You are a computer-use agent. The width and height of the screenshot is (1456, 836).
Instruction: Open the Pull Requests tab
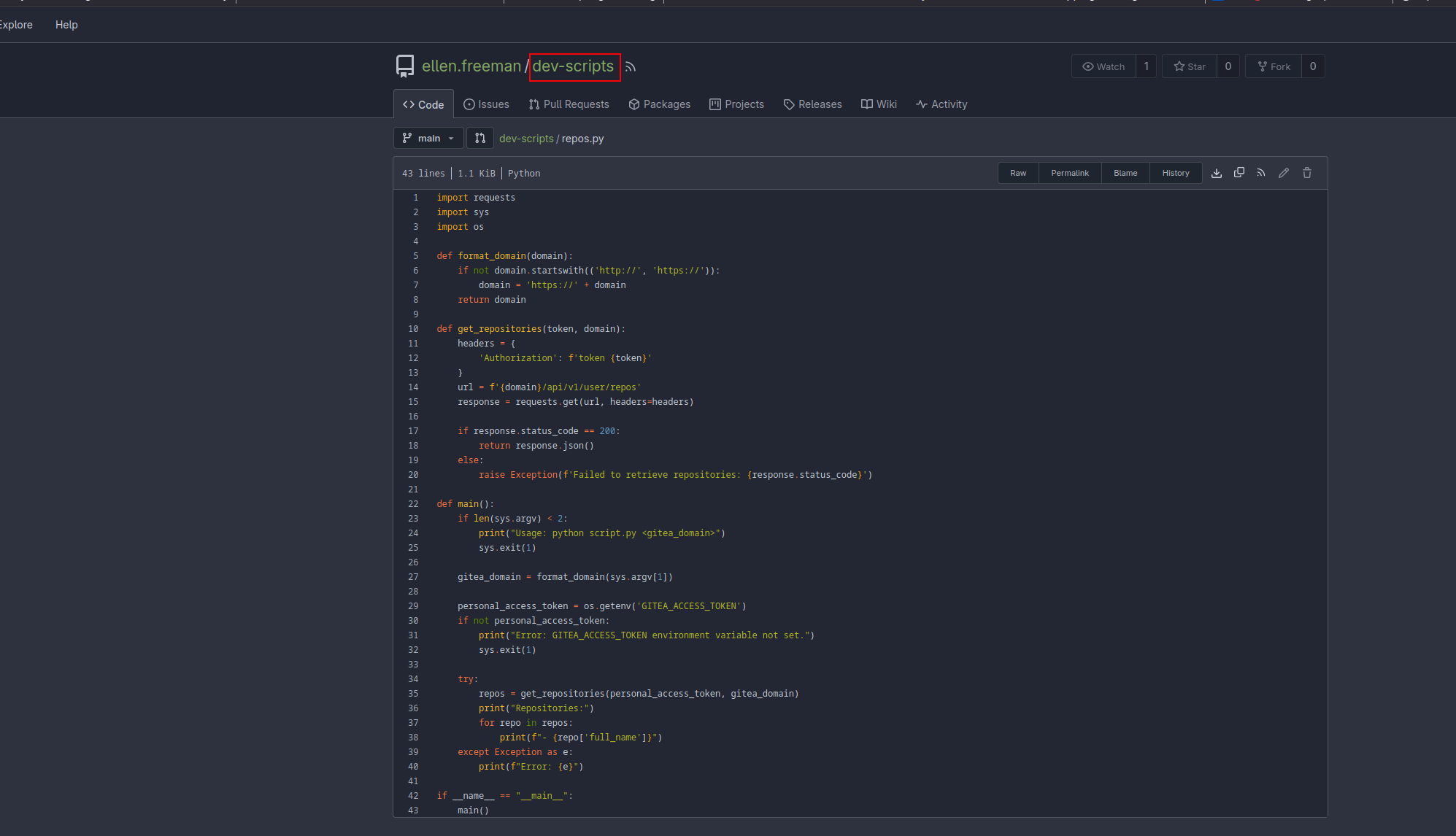pos(569,104)
